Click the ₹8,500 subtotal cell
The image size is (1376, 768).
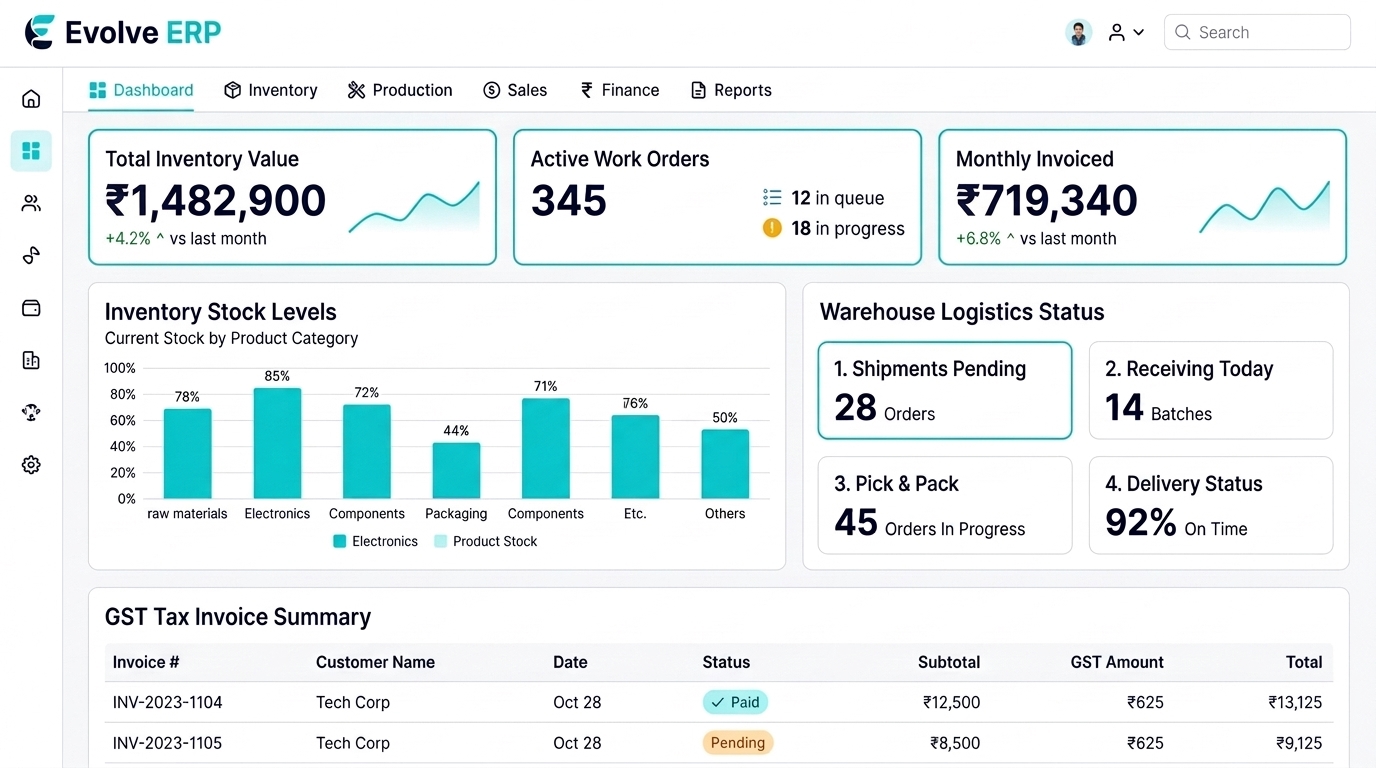pos(955,743)
